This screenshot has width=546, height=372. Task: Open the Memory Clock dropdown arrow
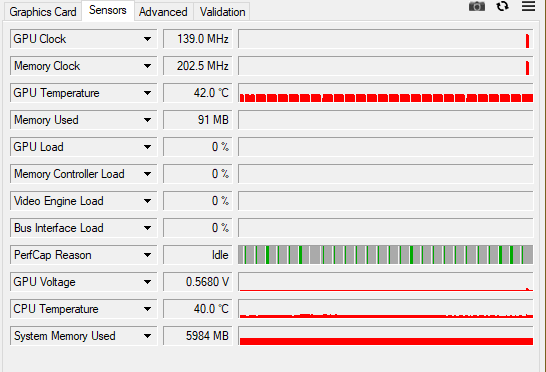coord(148,66)
